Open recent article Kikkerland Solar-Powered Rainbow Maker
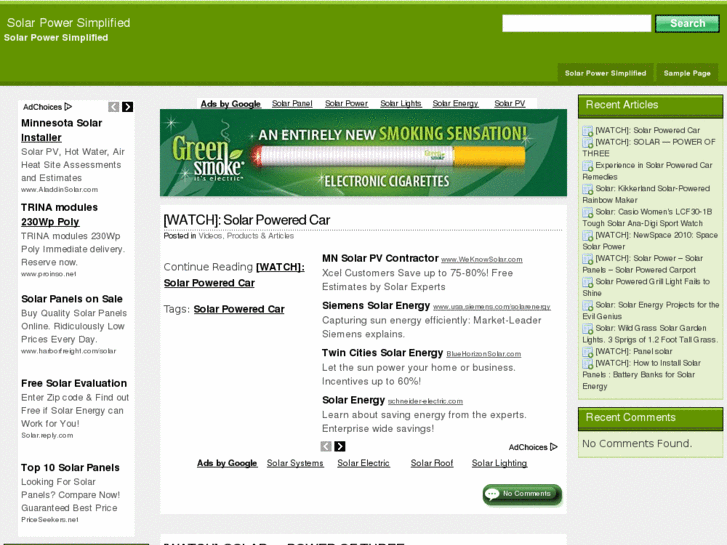 pyautogui.click(x=646, y=194)
